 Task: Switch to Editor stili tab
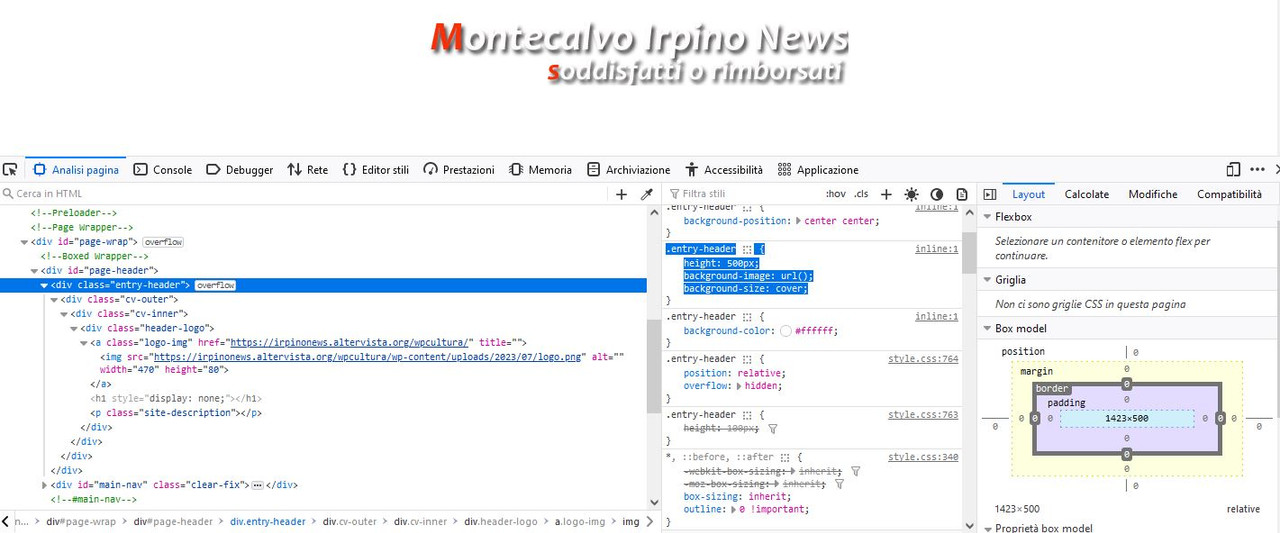click(x=375, y=170)
